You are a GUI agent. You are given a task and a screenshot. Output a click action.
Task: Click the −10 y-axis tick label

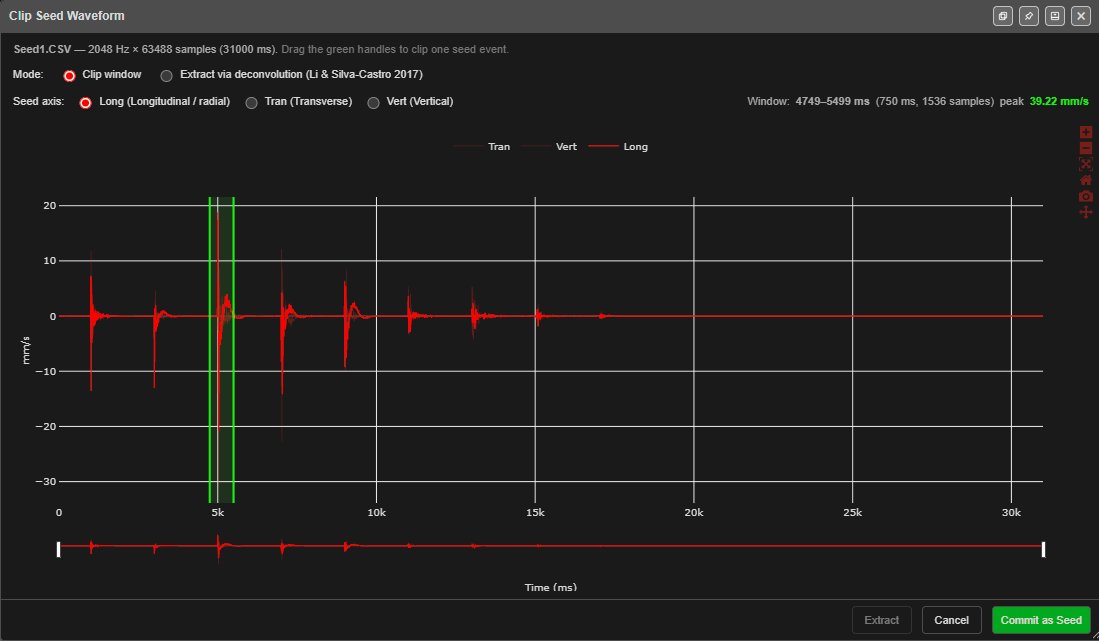tap(46, 371)
